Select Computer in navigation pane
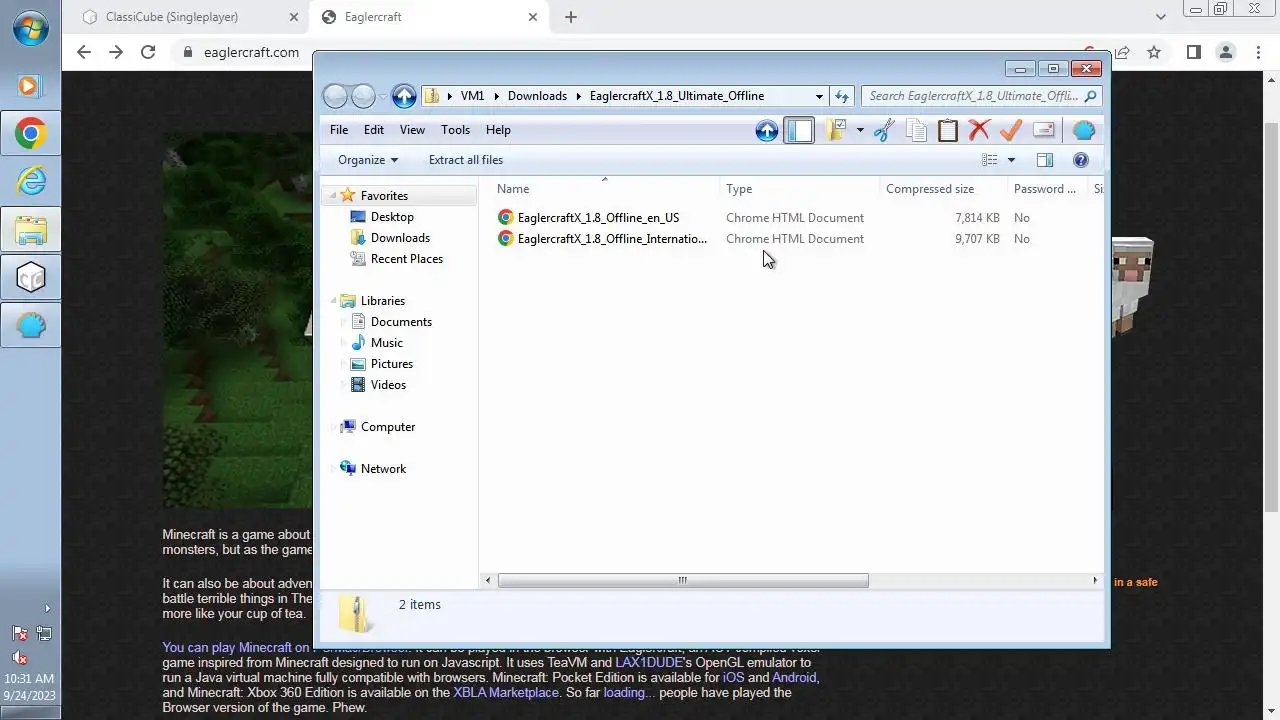This screenshot has height=720, width=1280. click(x=388, y=427)
